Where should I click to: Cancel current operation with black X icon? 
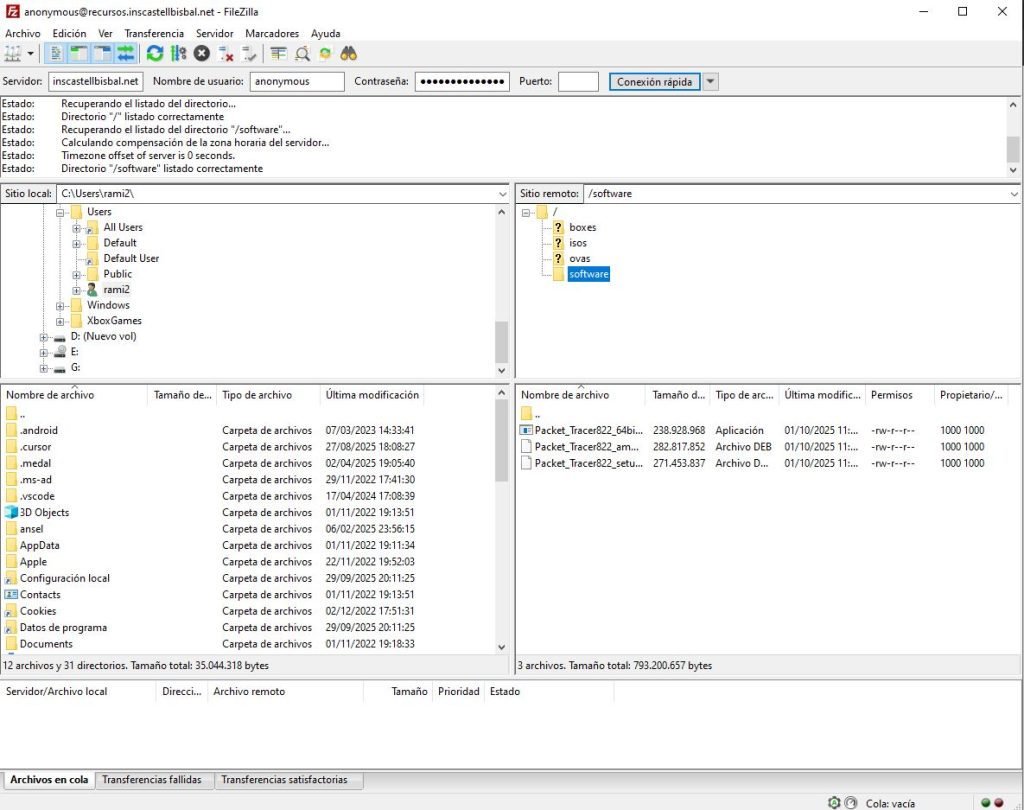click(x=202, y=54)
